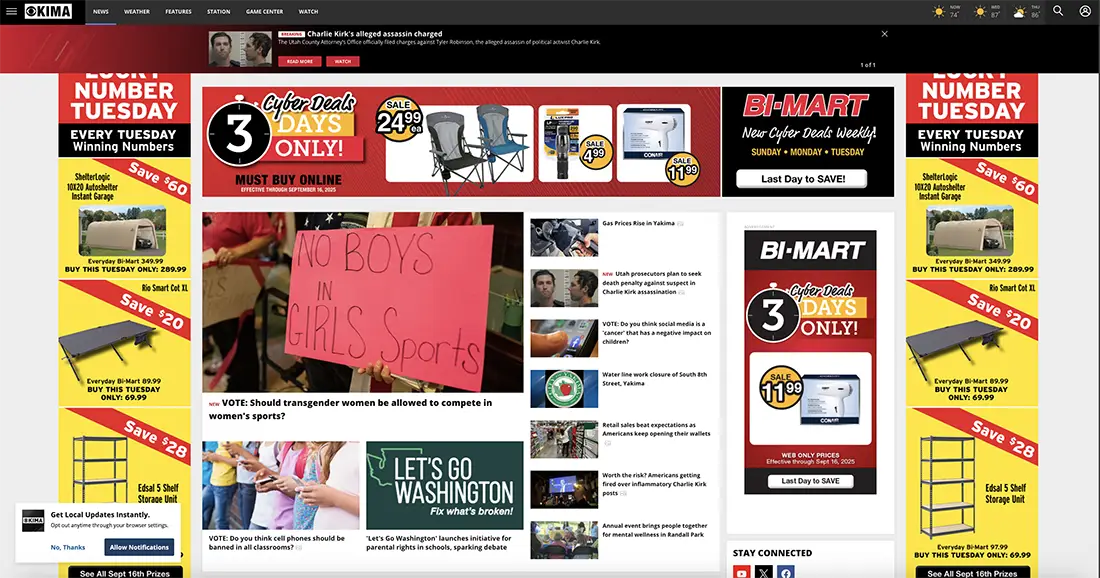The height and width of the screenshot is (578, 1100).
Task: Open the Features menu
Action: pyautogui.click(x=178, y=12)
